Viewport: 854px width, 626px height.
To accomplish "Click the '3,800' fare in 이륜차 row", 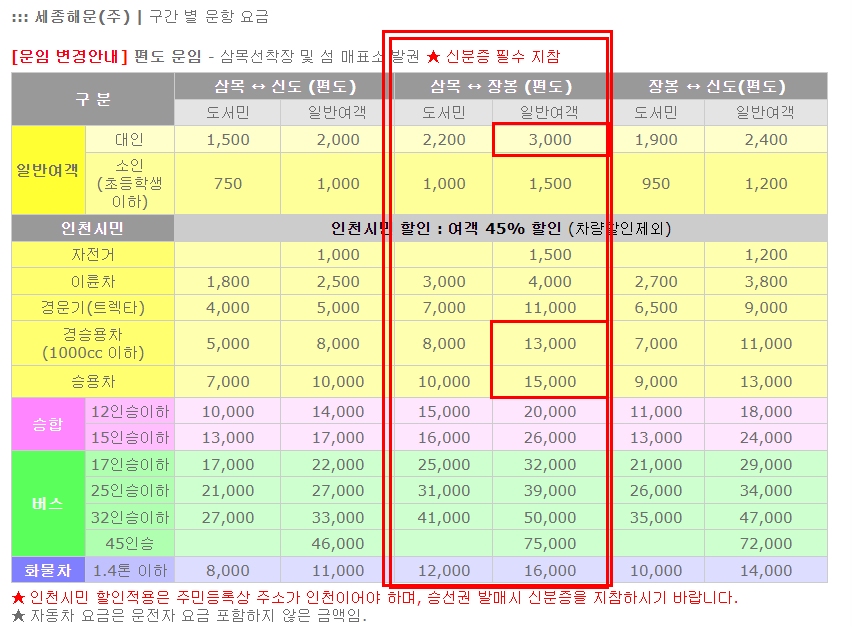I will (x=766, y=281).
